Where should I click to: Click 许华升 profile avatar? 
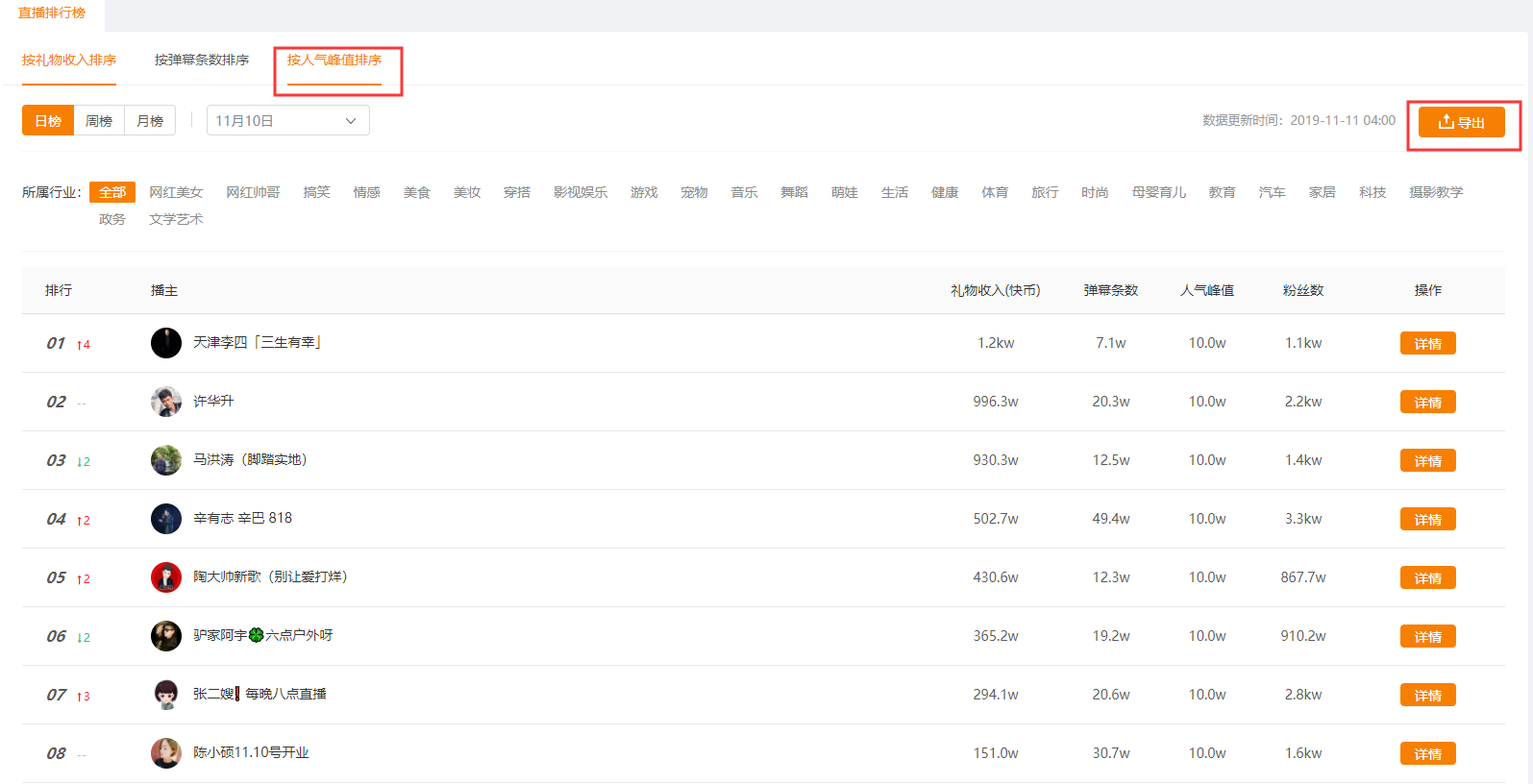click(x=166, y=402)
